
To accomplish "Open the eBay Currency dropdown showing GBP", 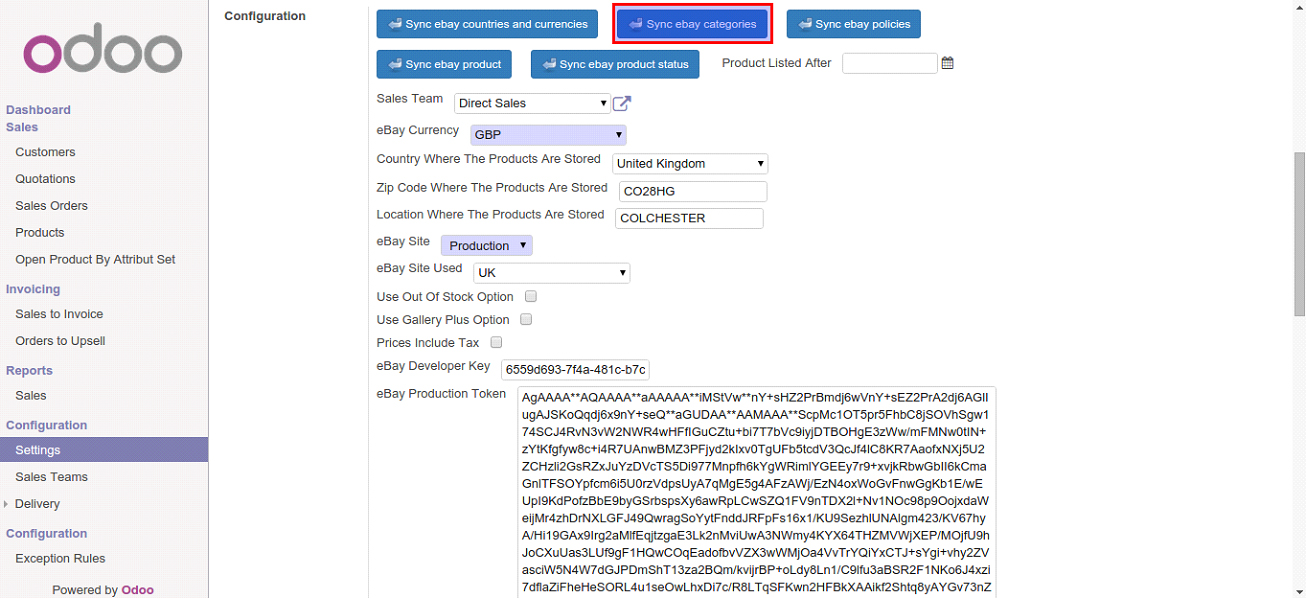I will point(547,134).
